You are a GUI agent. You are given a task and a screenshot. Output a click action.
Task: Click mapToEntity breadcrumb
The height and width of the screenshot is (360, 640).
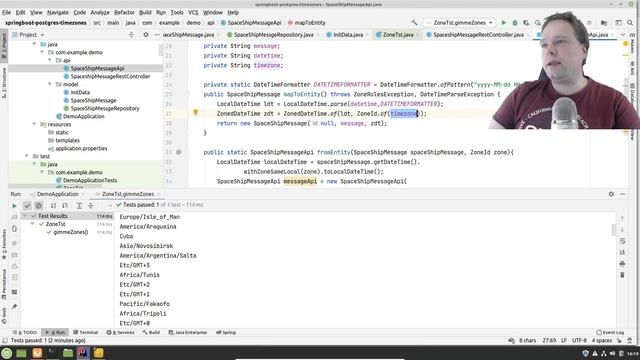tap(307, 23)
